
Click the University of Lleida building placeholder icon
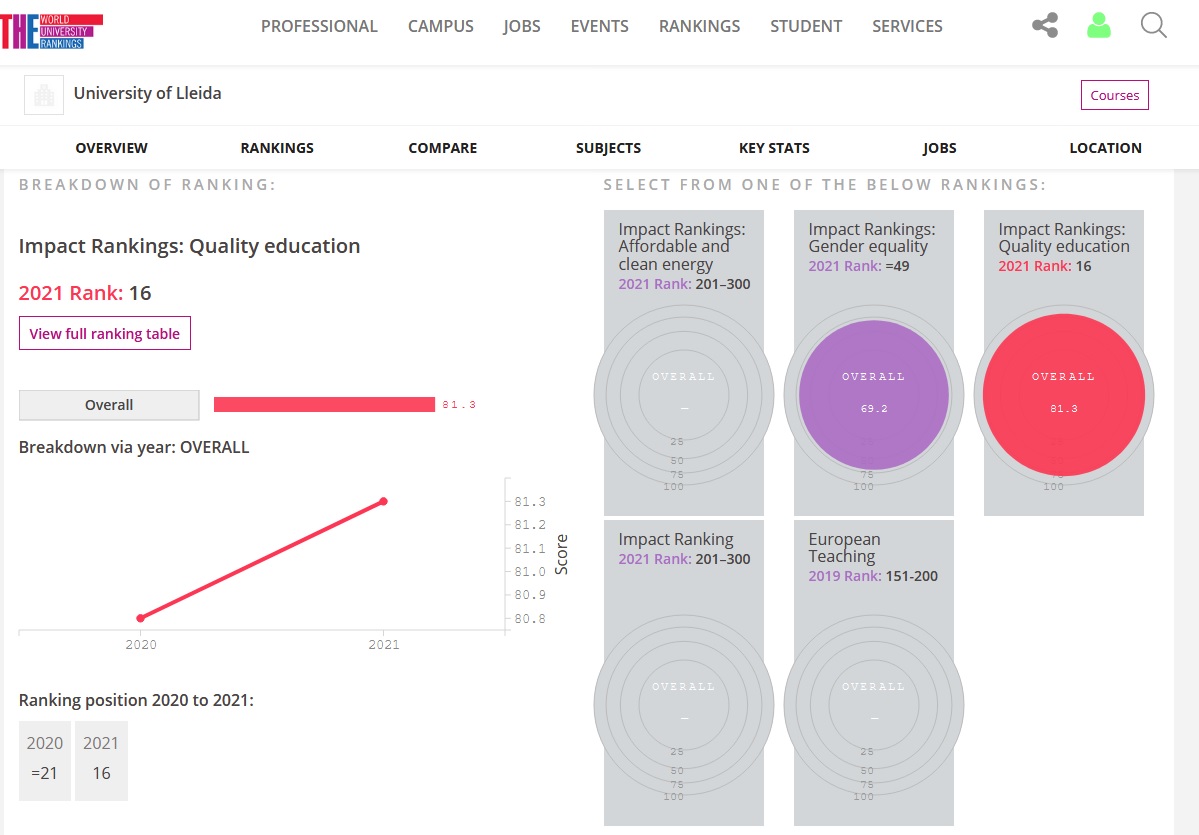coord(44,95)
